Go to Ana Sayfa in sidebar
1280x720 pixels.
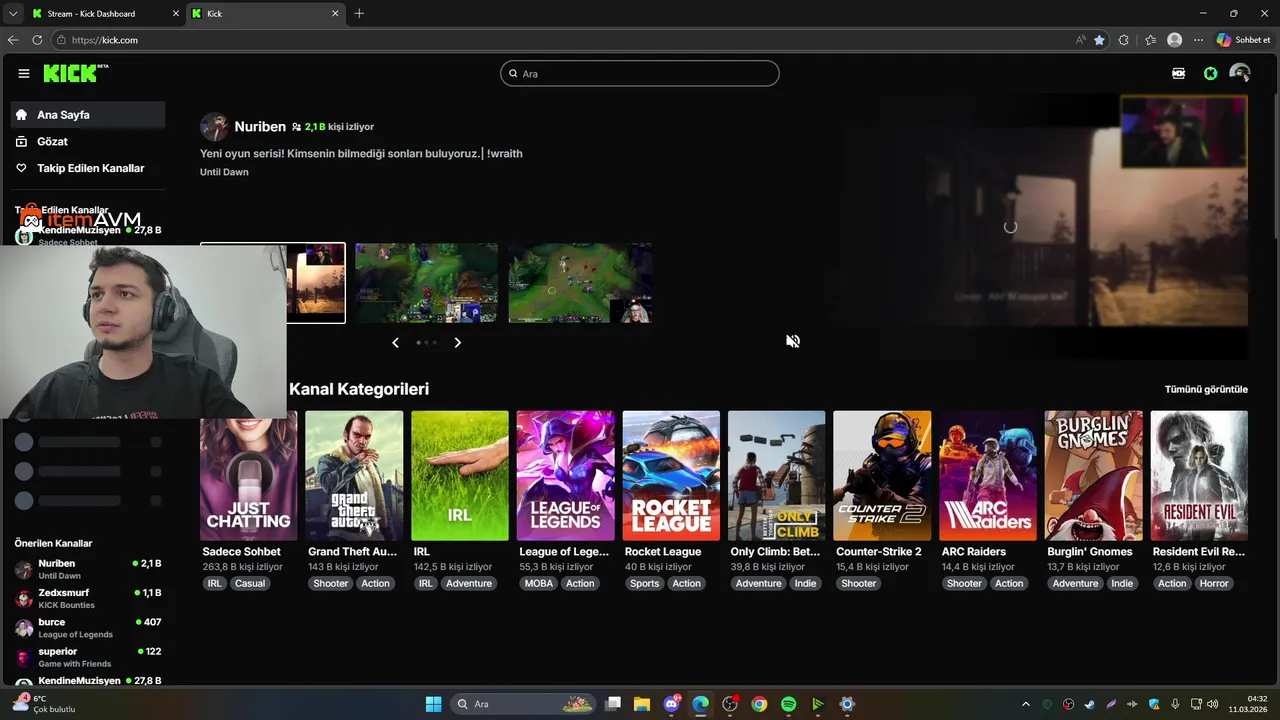point(88,115)
